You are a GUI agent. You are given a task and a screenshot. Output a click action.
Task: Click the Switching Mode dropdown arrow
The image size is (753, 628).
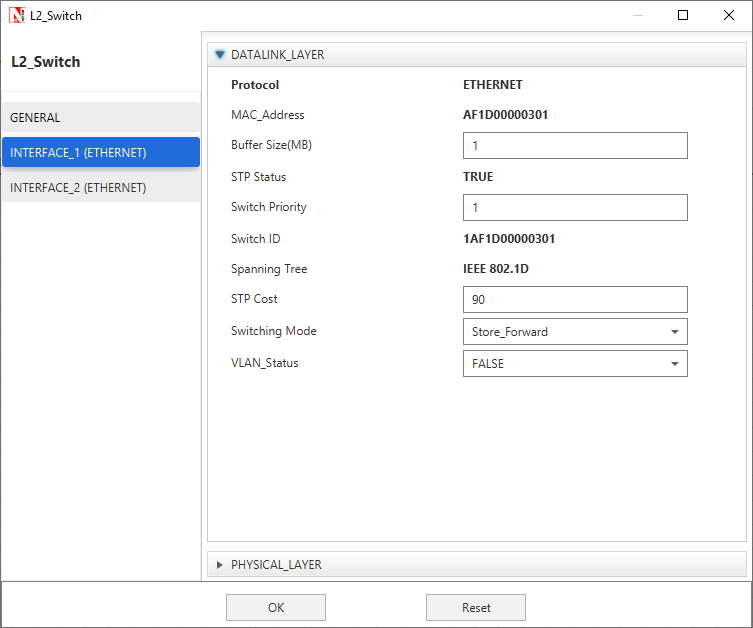pos(675,332)
